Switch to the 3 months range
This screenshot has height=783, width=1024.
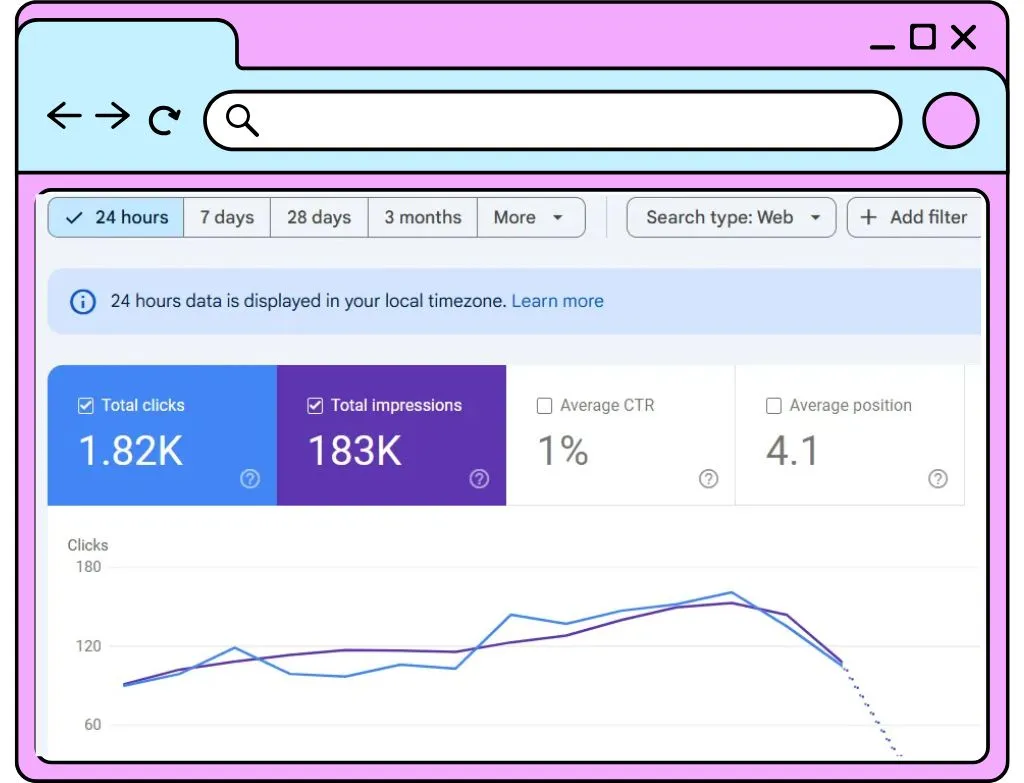tap(423, 217)
